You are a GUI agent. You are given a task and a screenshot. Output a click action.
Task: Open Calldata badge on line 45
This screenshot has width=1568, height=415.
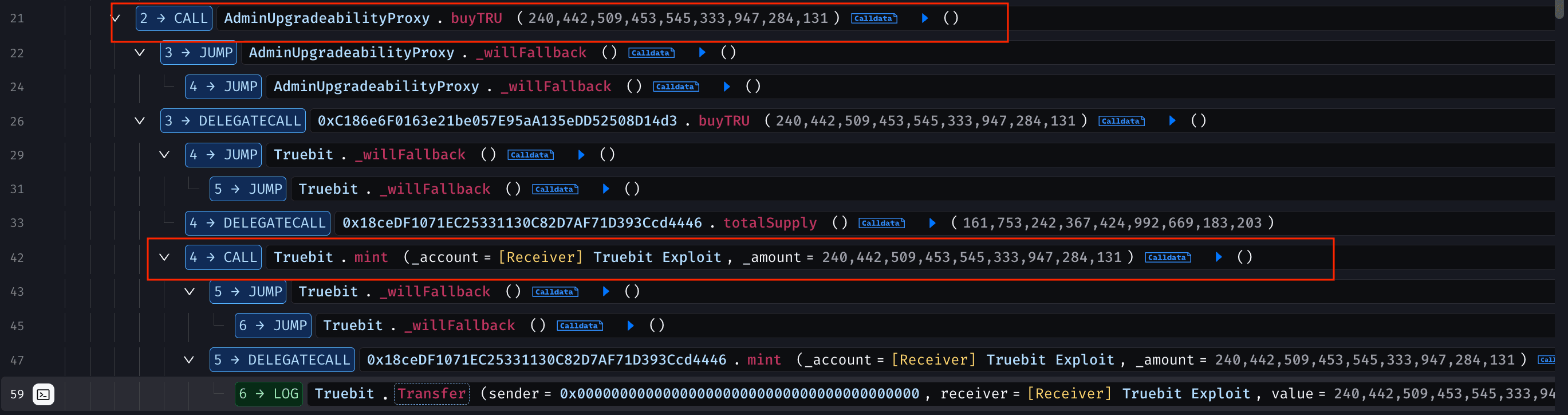point(580,326)
